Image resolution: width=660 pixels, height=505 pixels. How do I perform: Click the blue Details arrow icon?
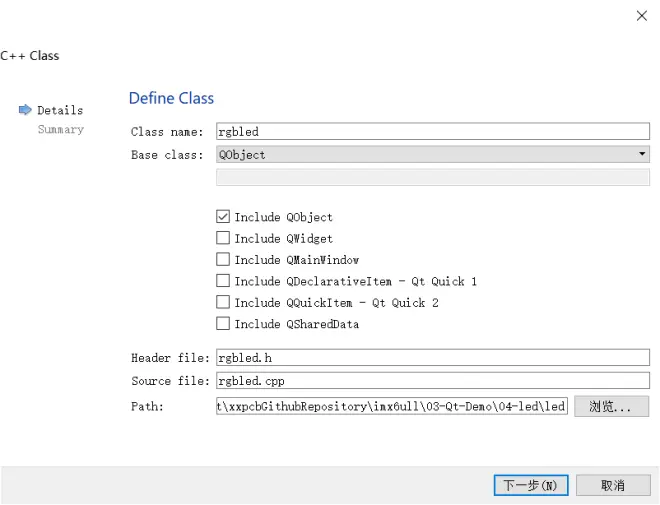pos(25,110)
